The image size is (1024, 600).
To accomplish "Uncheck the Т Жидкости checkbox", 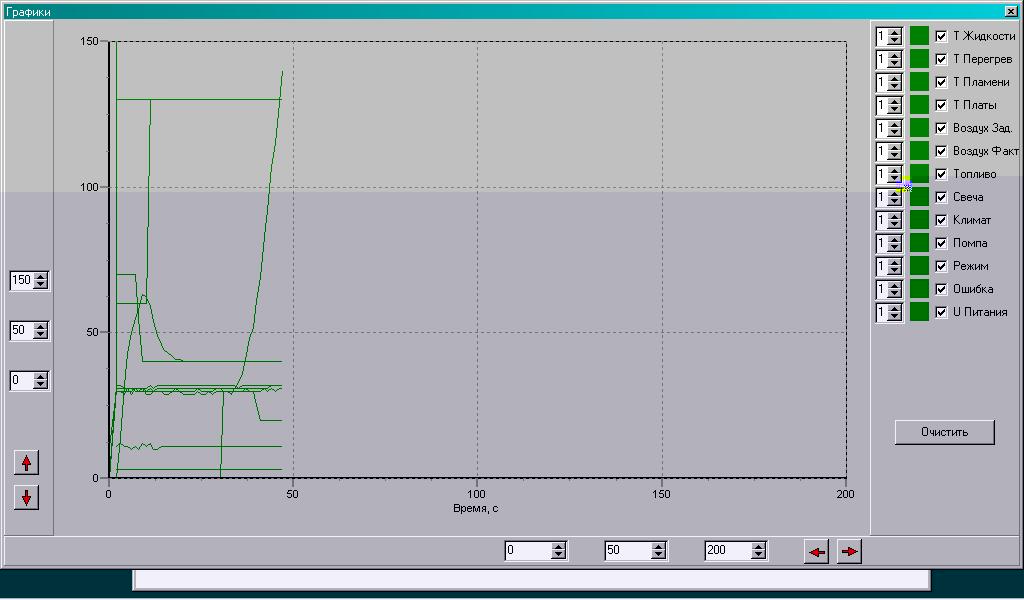I will pos(941,37).
